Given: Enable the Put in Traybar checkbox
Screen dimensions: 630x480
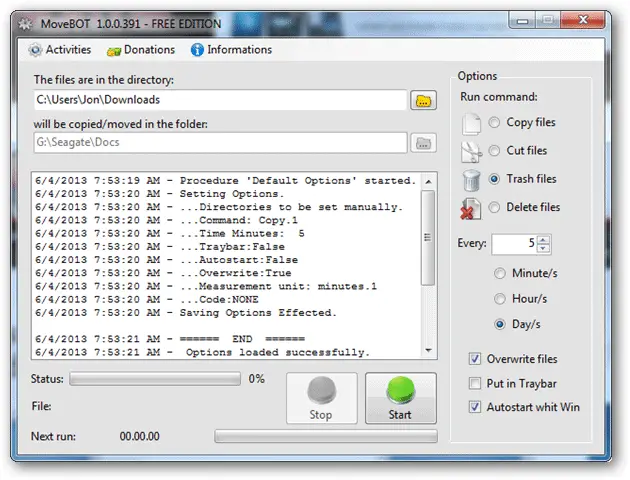Looking at the screenshot, I should [x=475, y=383].
